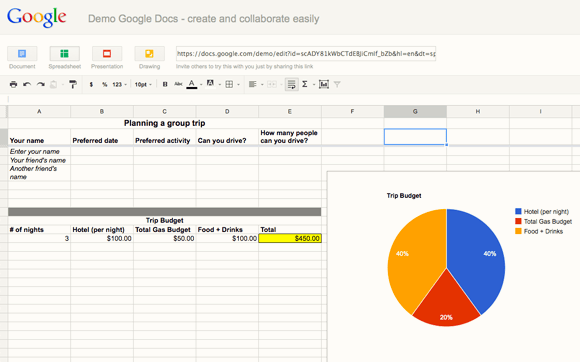Click the 'Your friend's name' cell
The height and width of the screenshot is (362, 580).
point(39,160)
